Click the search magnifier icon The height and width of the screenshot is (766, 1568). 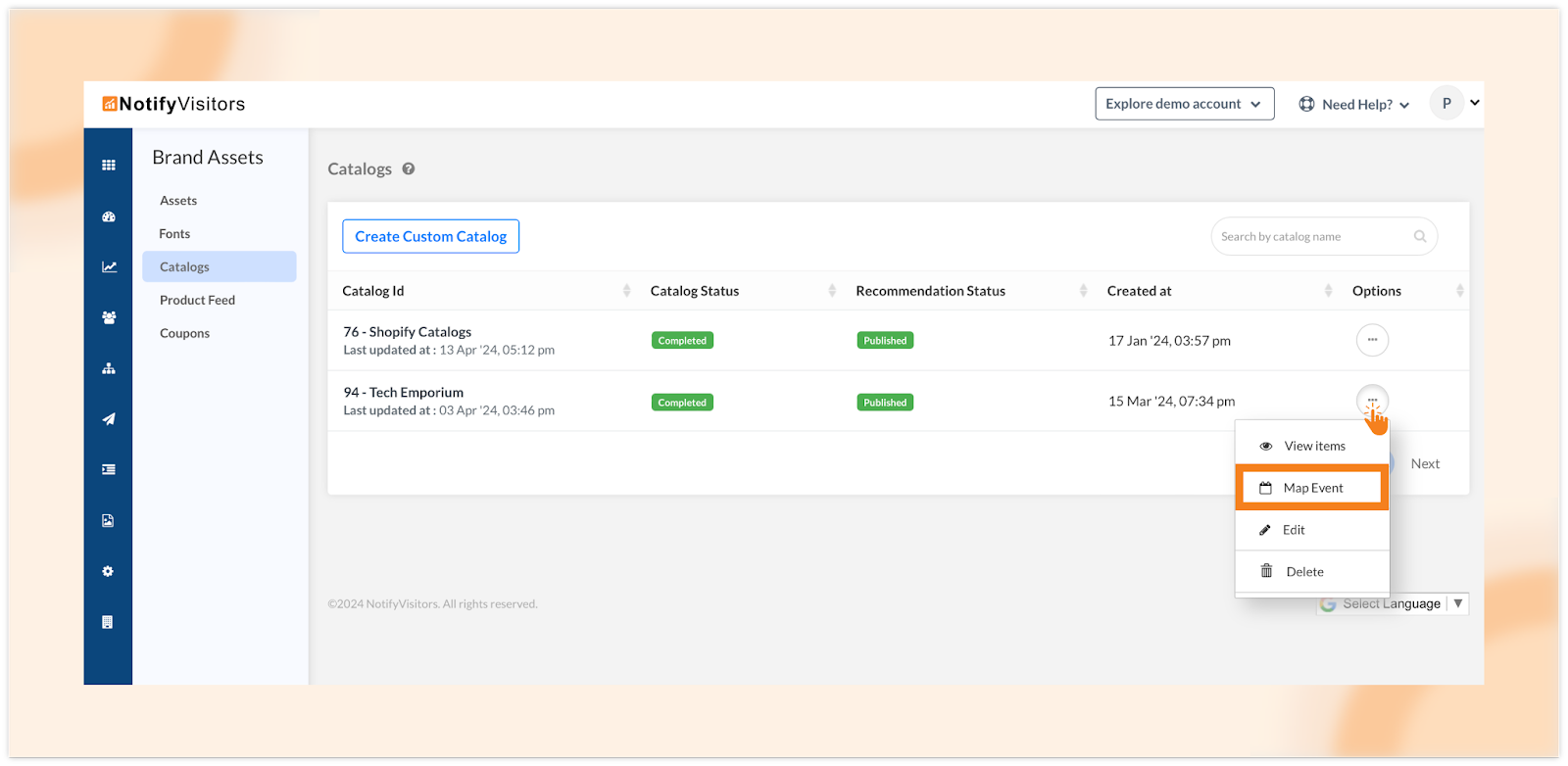[1420, 236]
